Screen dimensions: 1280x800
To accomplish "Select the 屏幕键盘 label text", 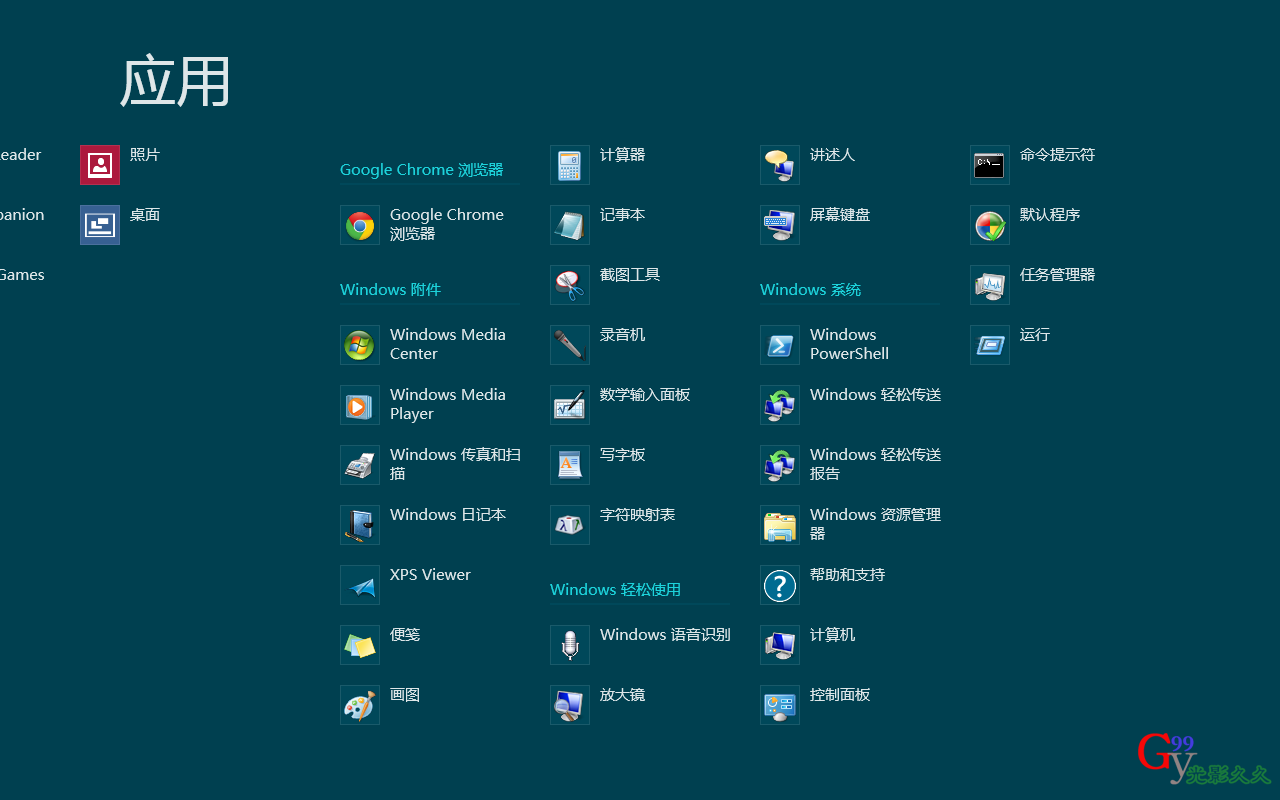I will 840,215.
